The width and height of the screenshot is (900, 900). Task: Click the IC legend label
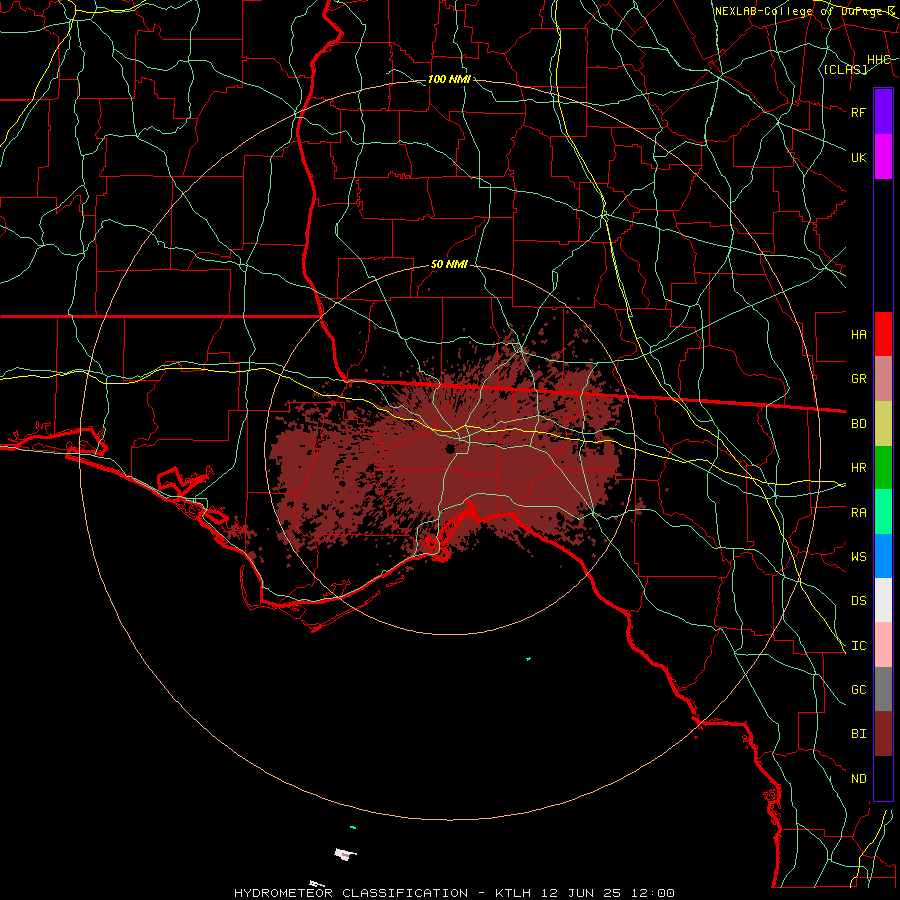tap(858, 646)
